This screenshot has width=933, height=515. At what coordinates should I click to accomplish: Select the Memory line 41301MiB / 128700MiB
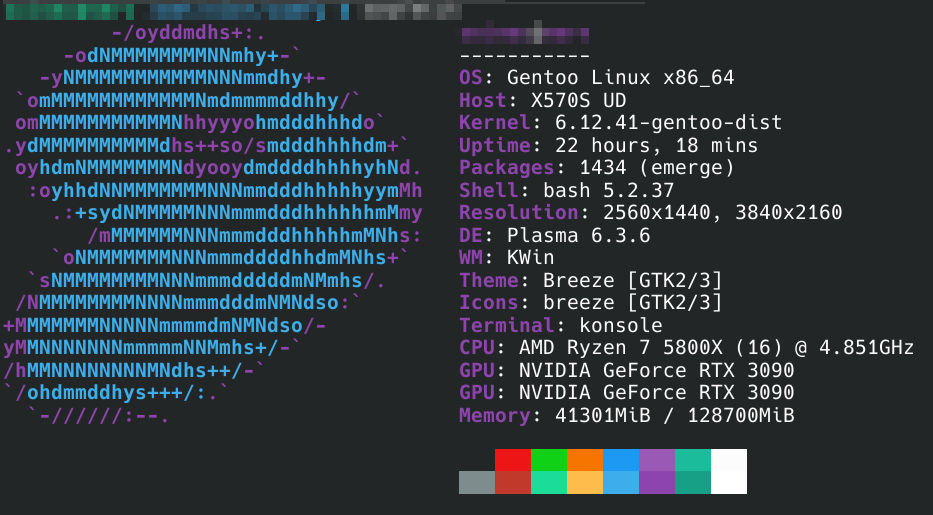(627, 415)
